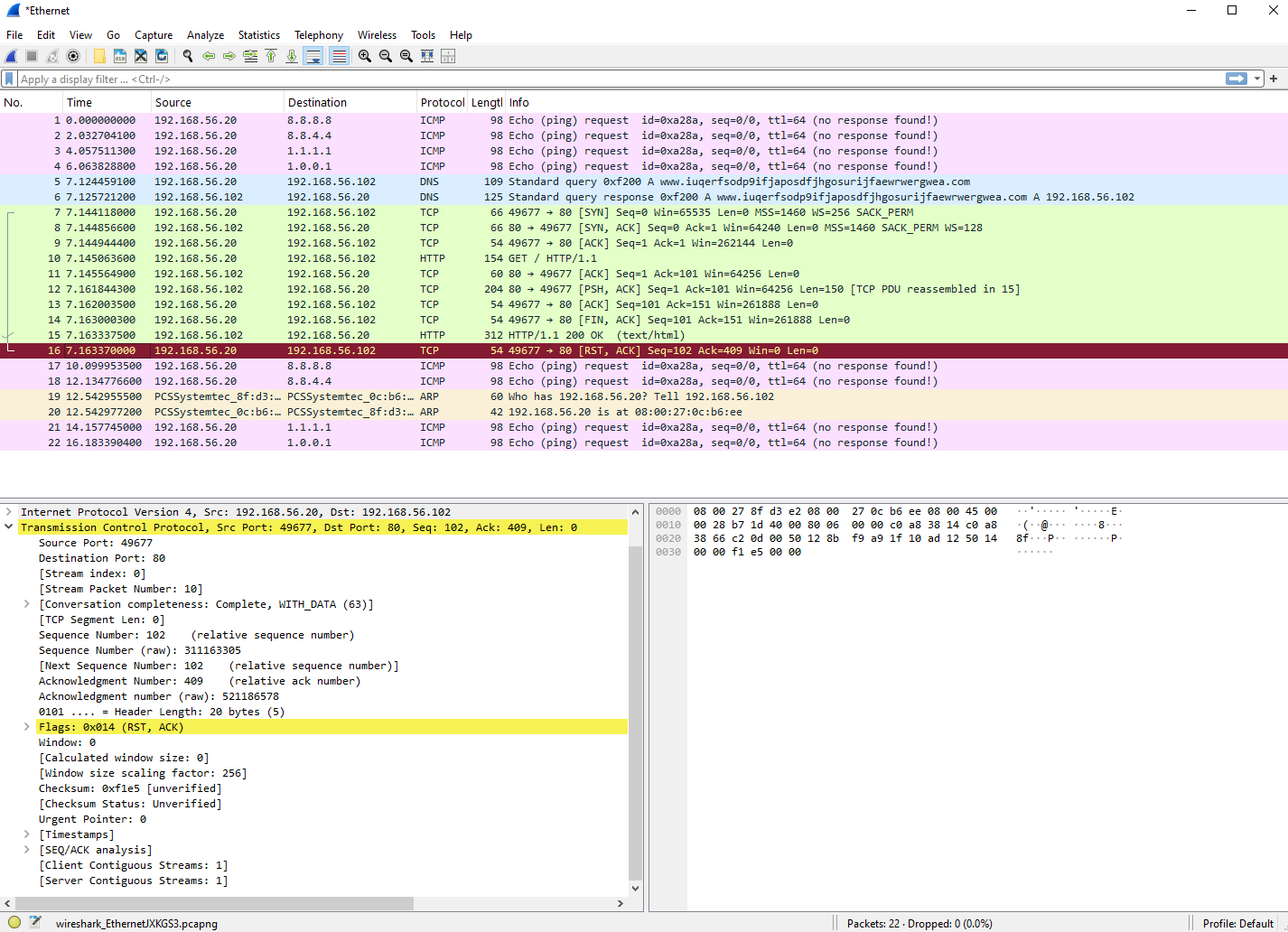Open expert information status icon

(x=14, y=923)
